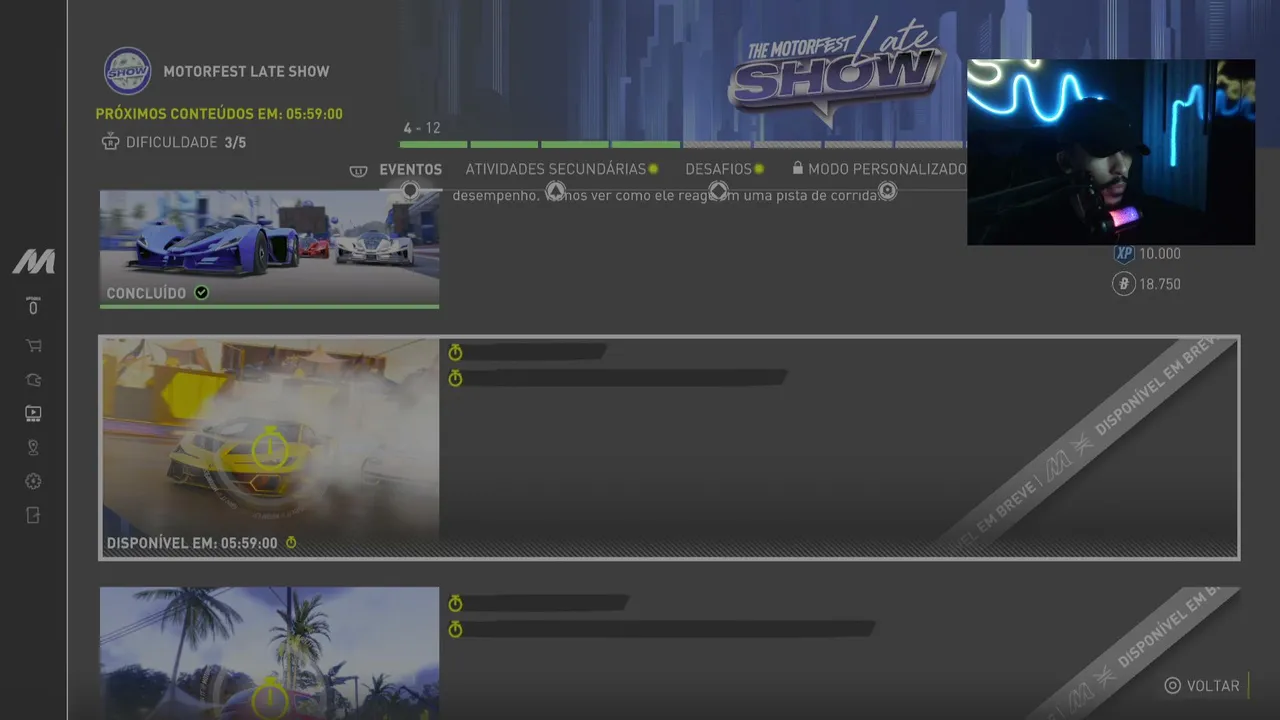Click the DISPONÍVEL EM: 05:59:00 label
This screenshot has height=720, width=1280.
pos(192,543)
